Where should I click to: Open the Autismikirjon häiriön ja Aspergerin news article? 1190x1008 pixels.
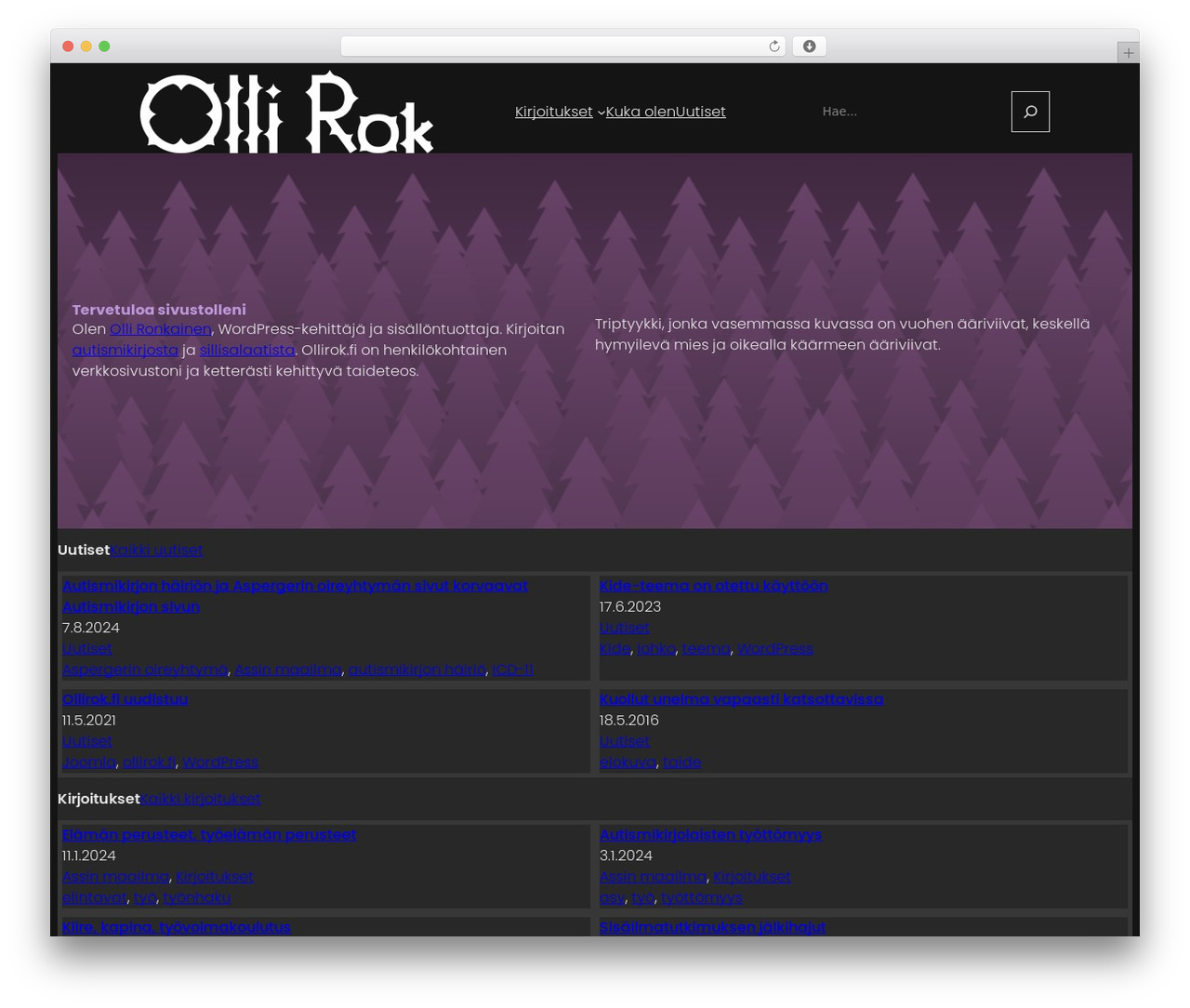(295, 596)
